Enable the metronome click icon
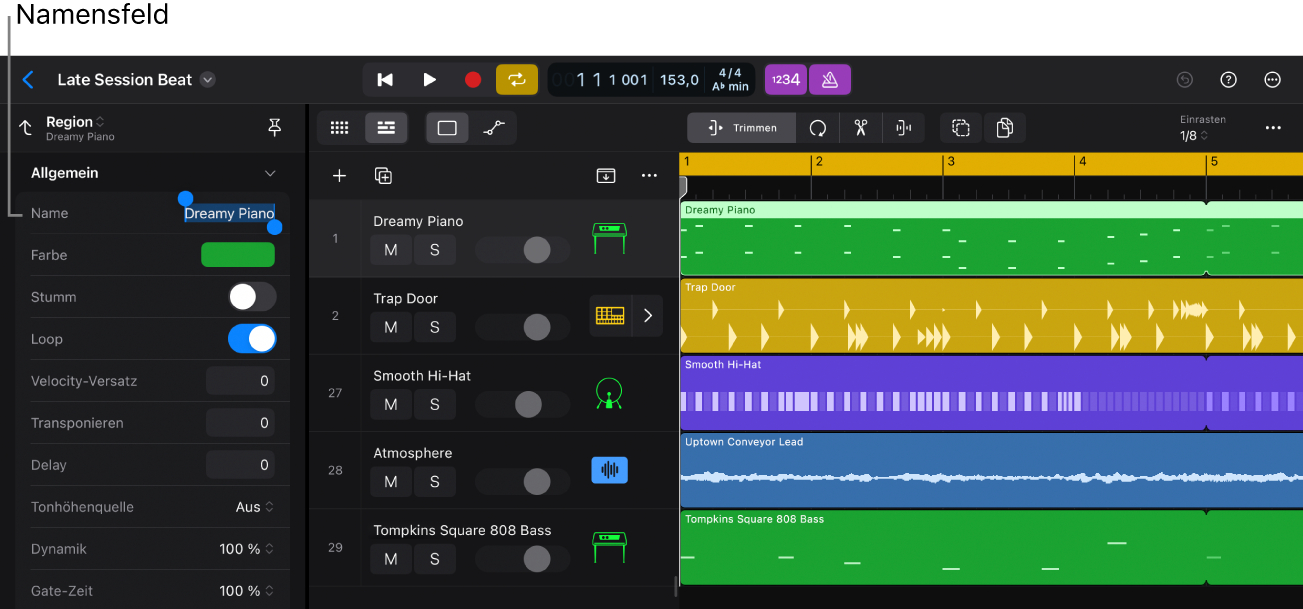 pyautogui.click(x=829, y=80)
